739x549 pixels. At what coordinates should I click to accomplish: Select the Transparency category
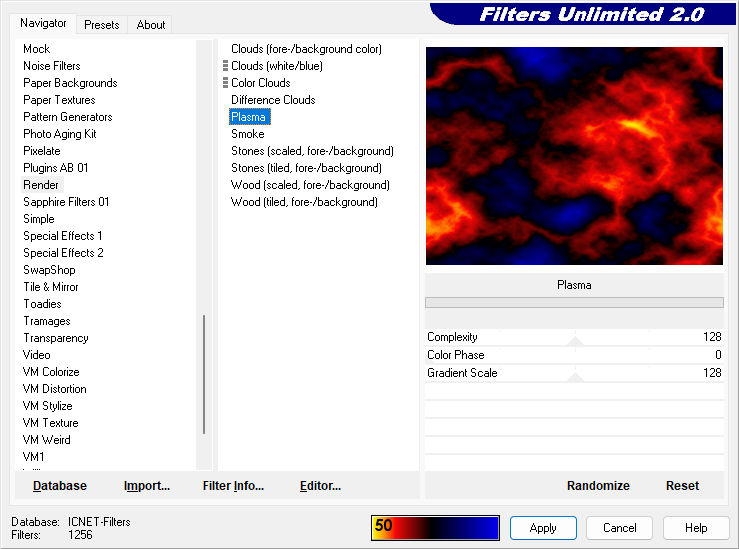[56, 338]
